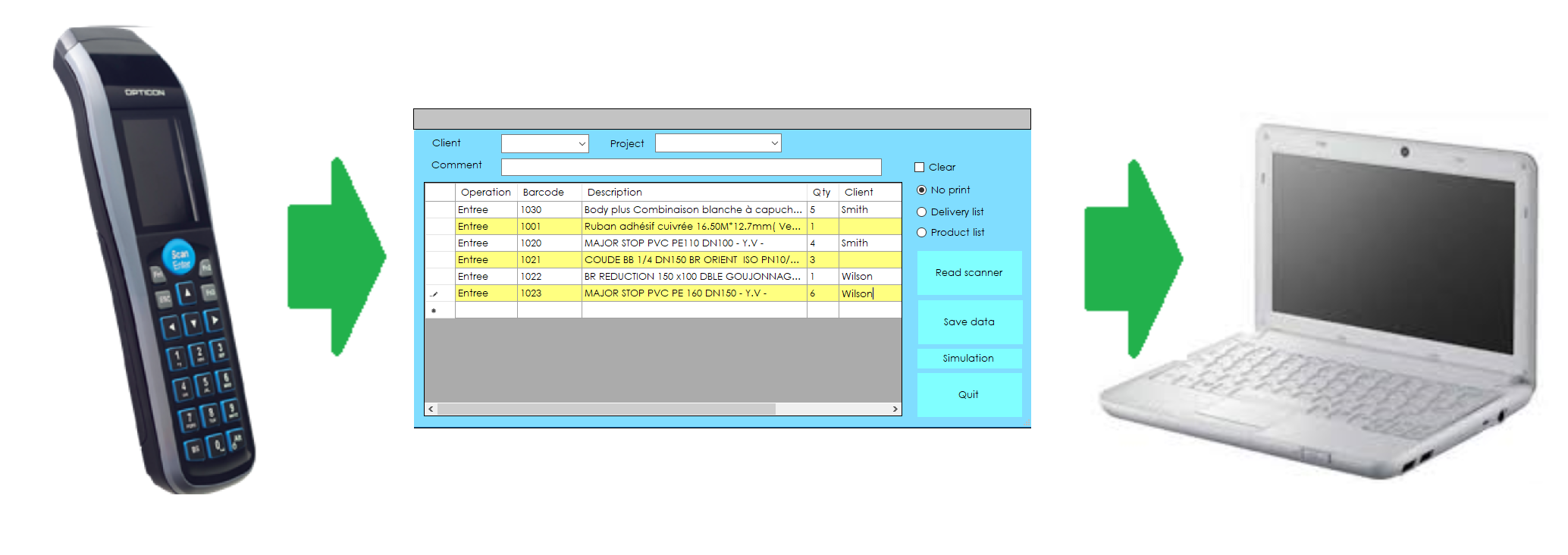The image size is (1568, 555).
Task: Click the scroll left arrow in grid
Action: 431,409
